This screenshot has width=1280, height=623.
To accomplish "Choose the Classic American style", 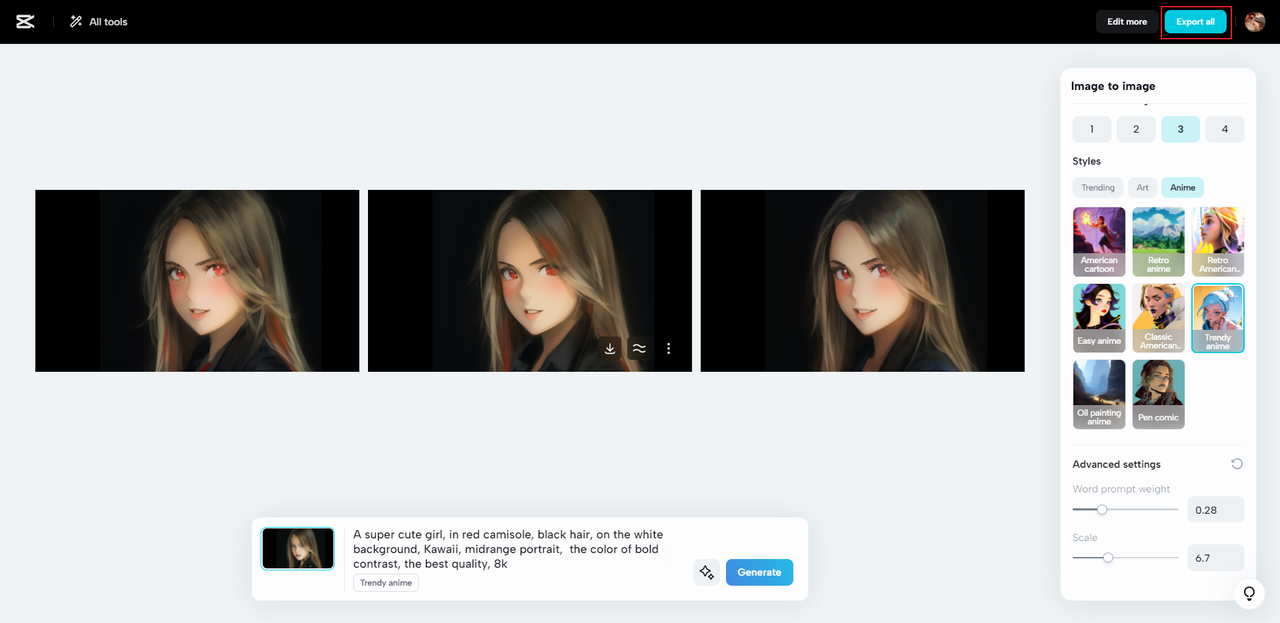I will [x=1159, y=318].
